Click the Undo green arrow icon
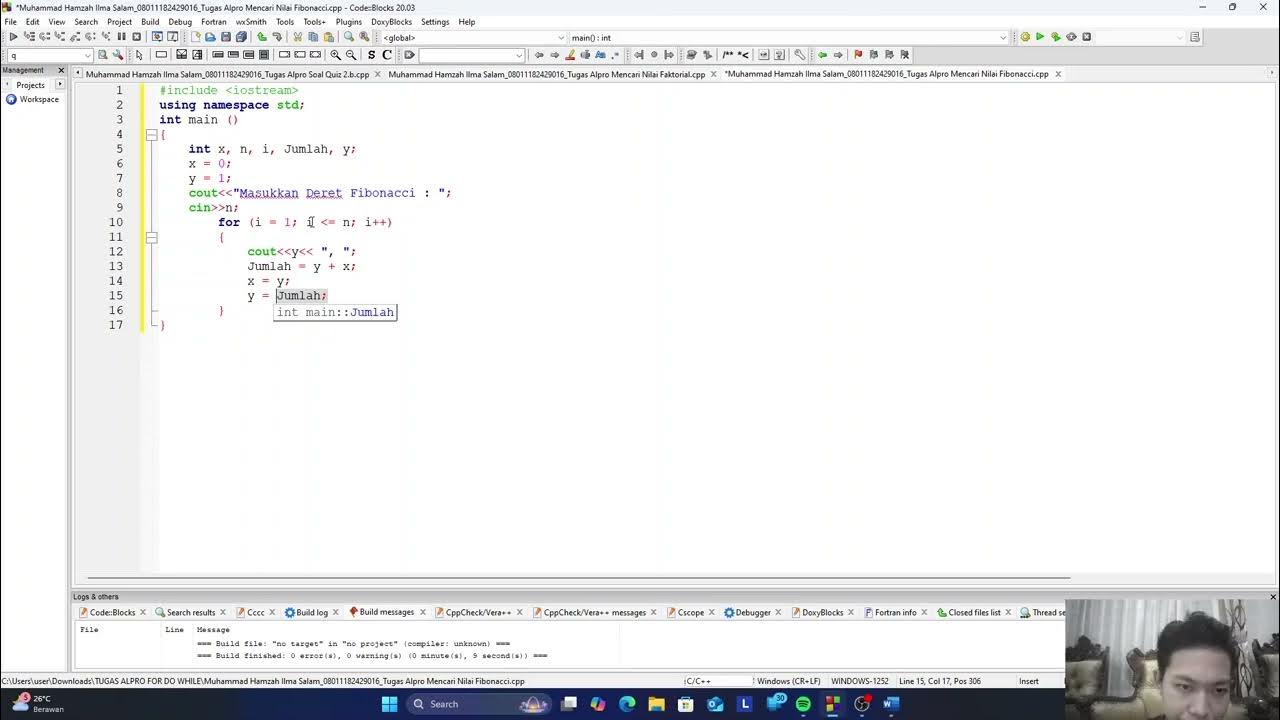 (x=262, y=37)
